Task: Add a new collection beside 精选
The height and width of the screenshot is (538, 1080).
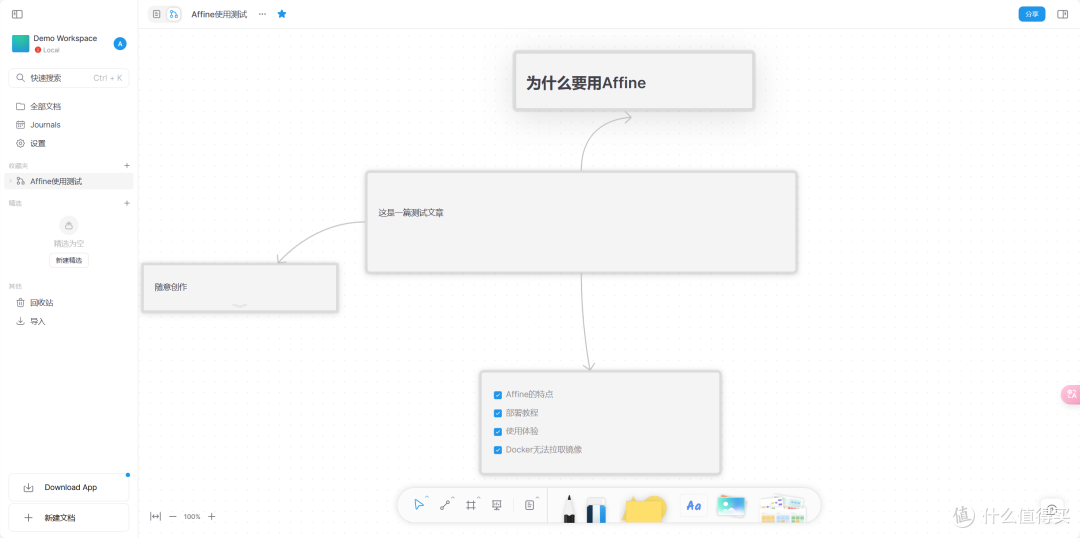Action: pos(127,203)
